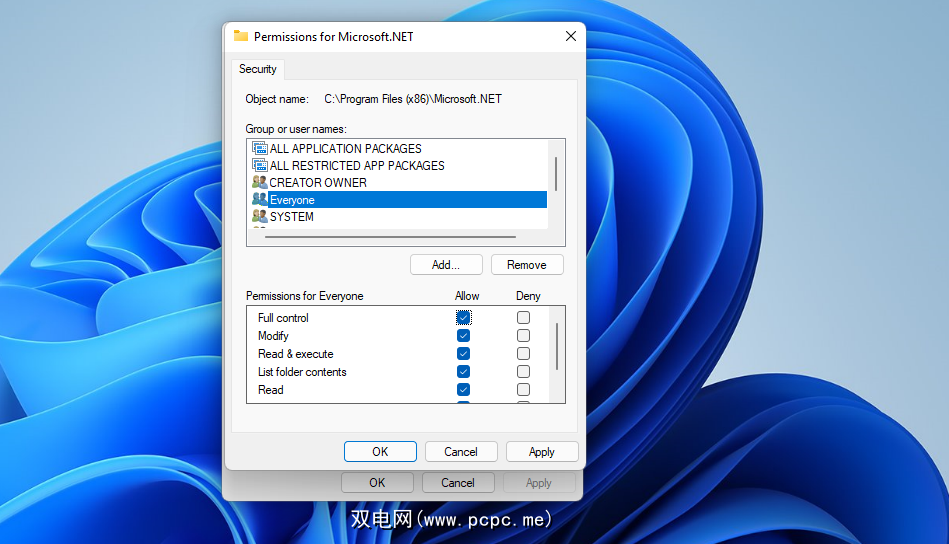The width and height of the screenshot is (949, 544).
Task: Confirm with OK in Permissions dialog
Action: click(380, 451)
